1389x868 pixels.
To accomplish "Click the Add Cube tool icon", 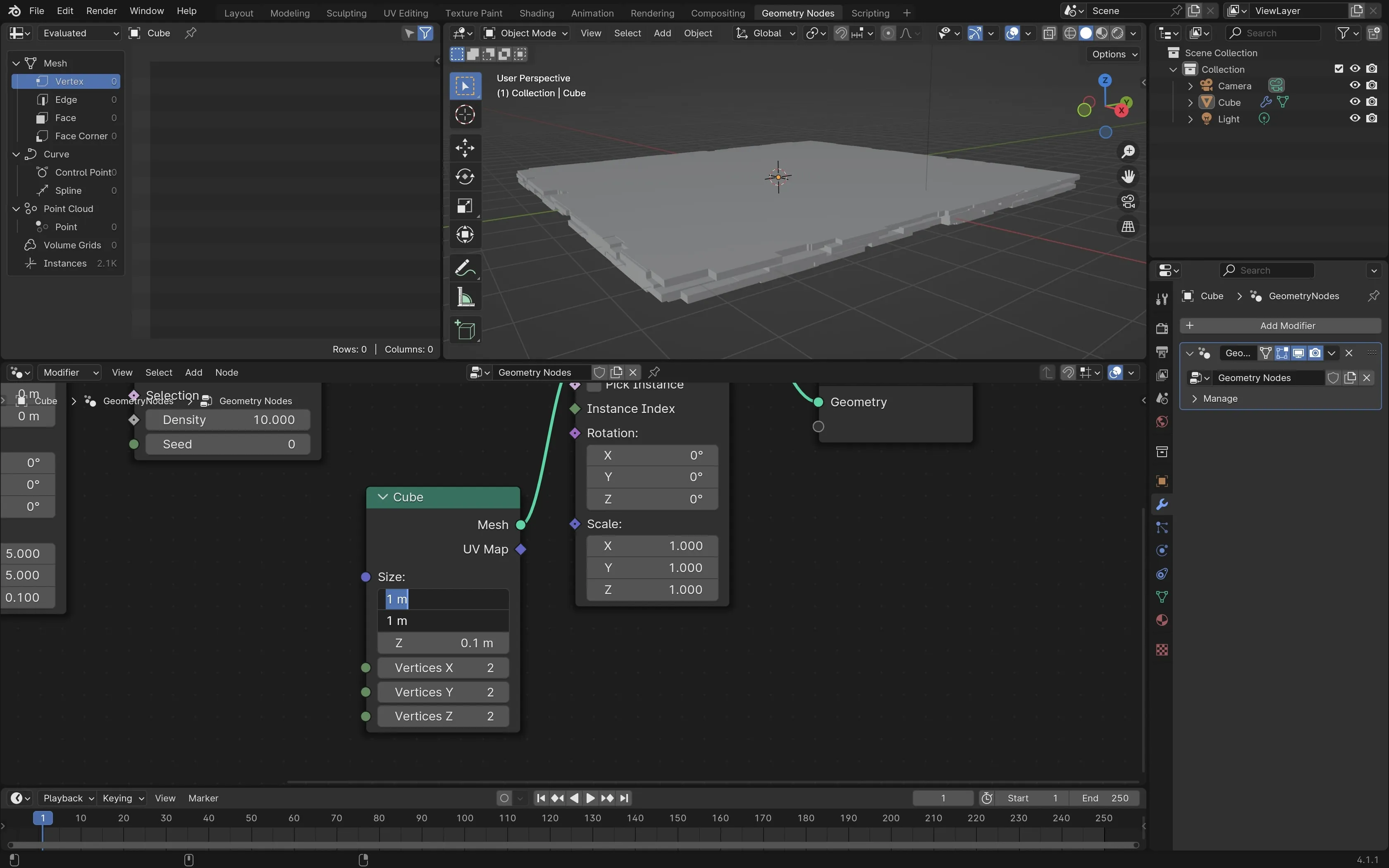I will tap(464, 331).
